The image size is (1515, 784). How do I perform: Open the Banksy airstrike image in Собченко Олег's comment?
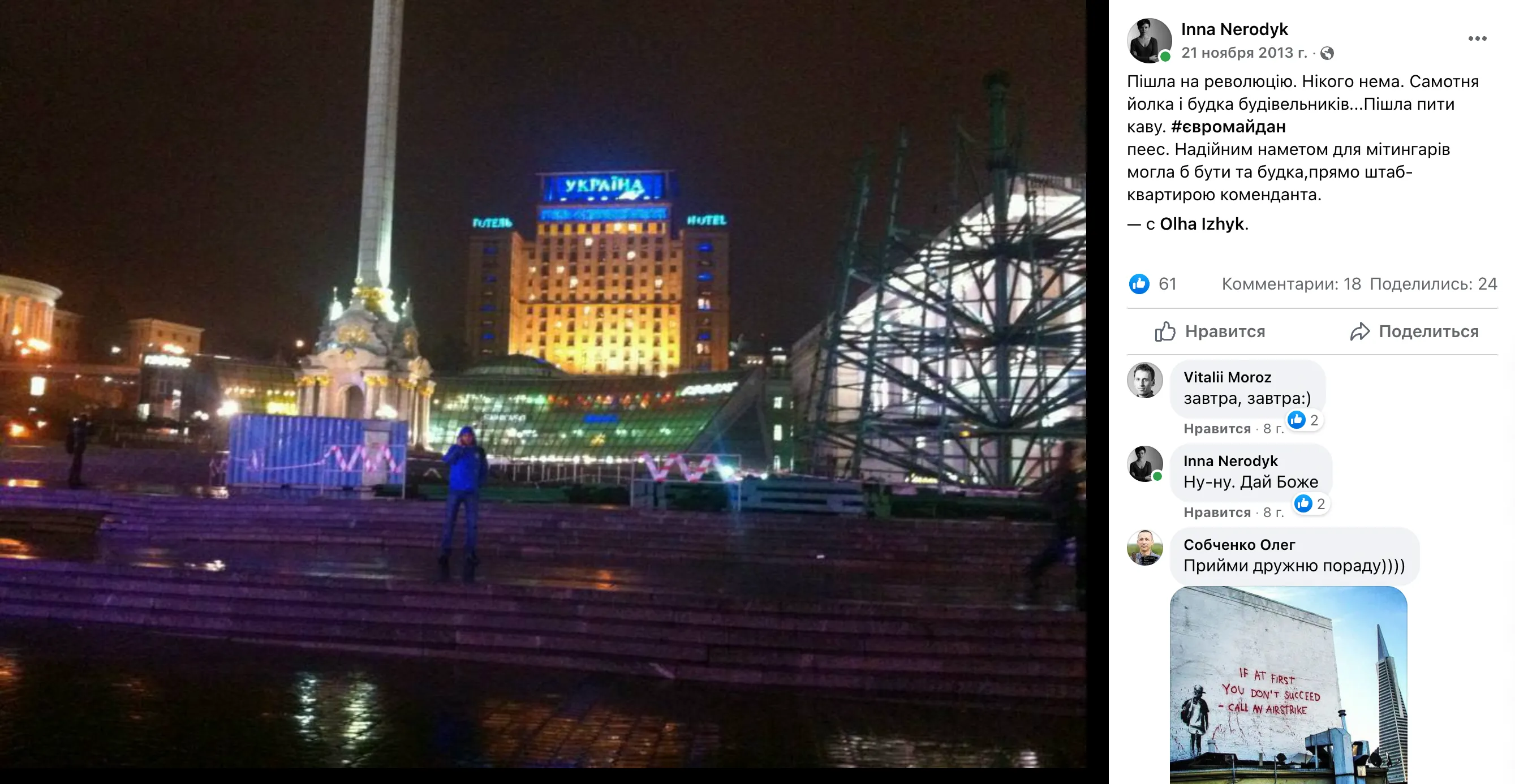1288,684
